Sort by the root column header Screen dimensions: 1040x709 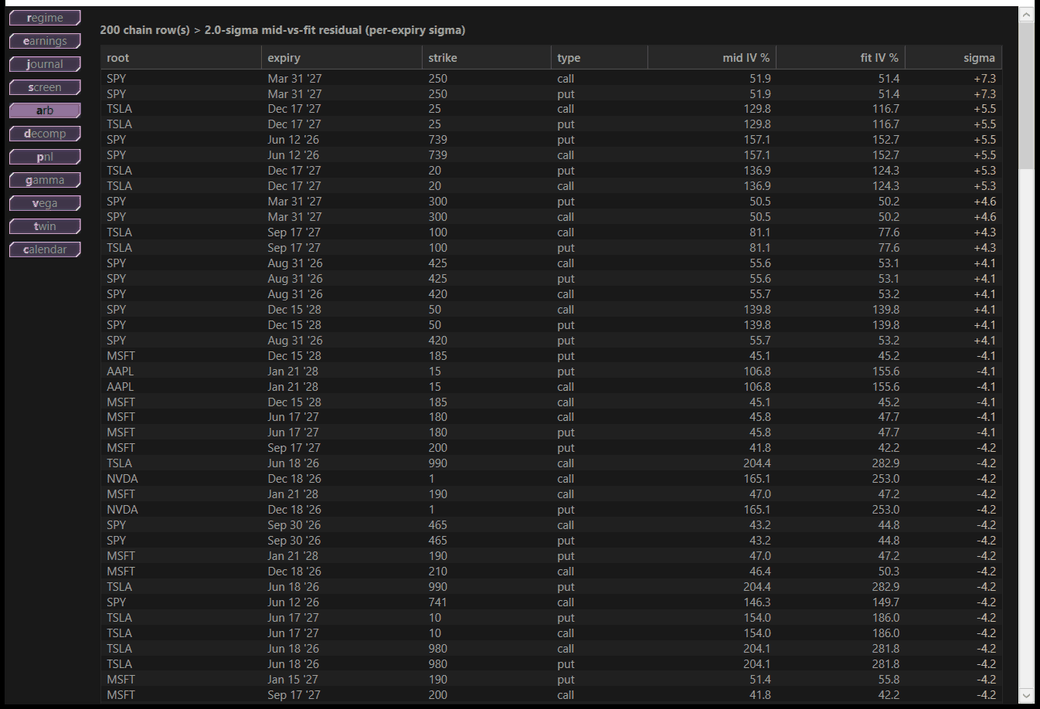pos(181,58)
